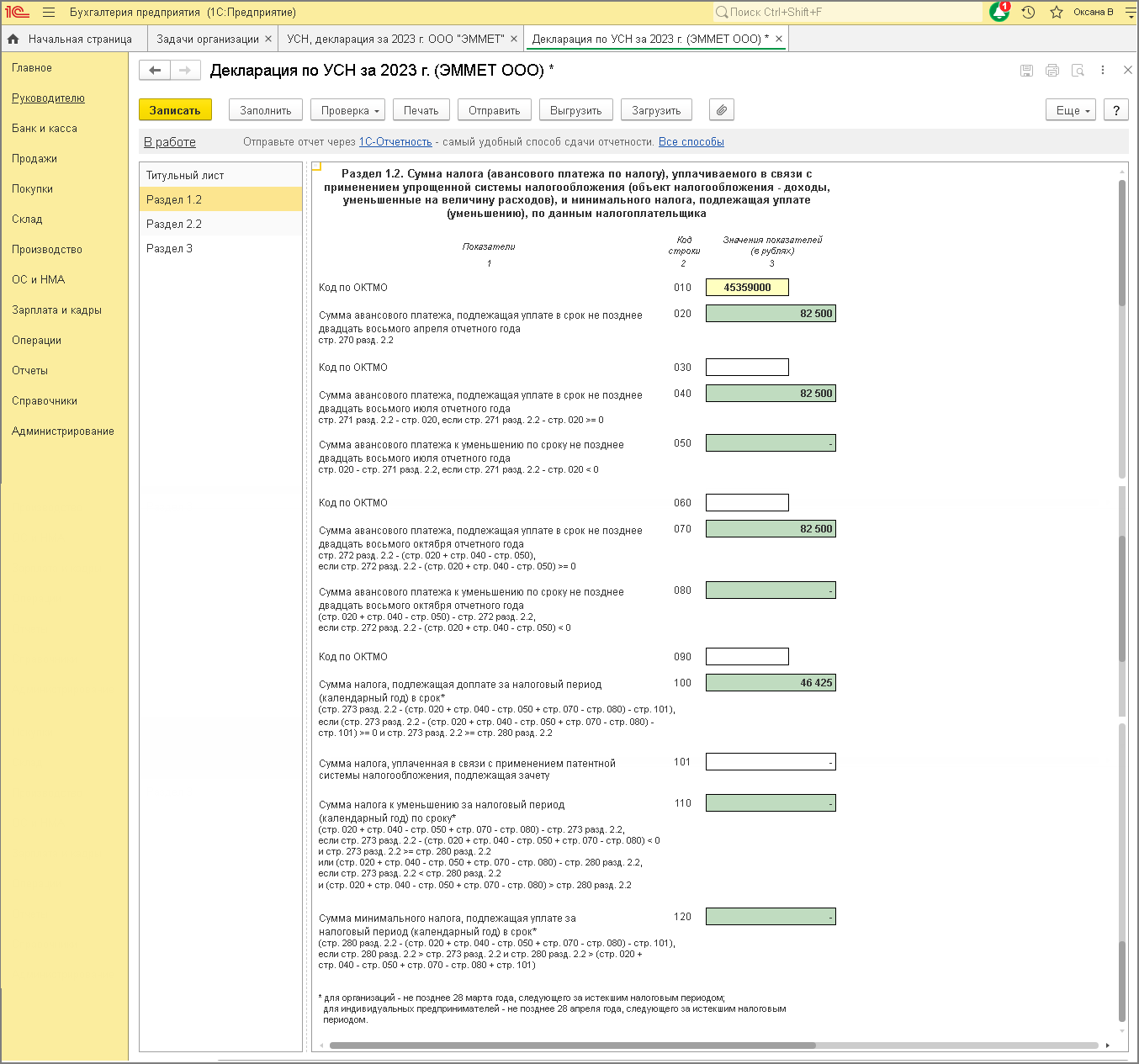Open the main menu hamburger icon
The width and height of the screenshot is (1139, 1064).
49,13
